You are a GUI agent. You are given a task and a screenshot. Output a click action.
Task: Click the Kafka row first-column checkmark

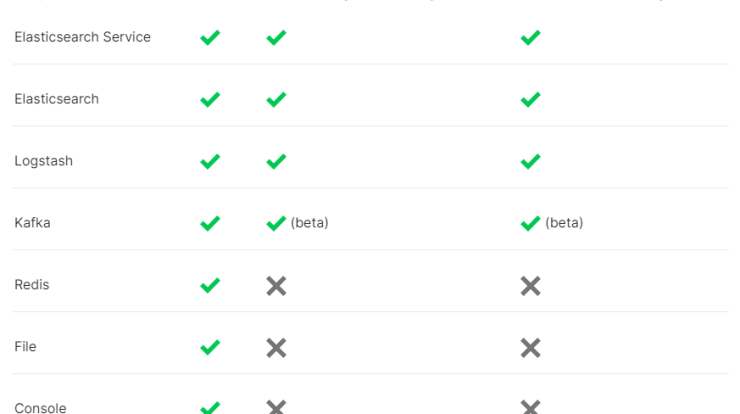210,223
